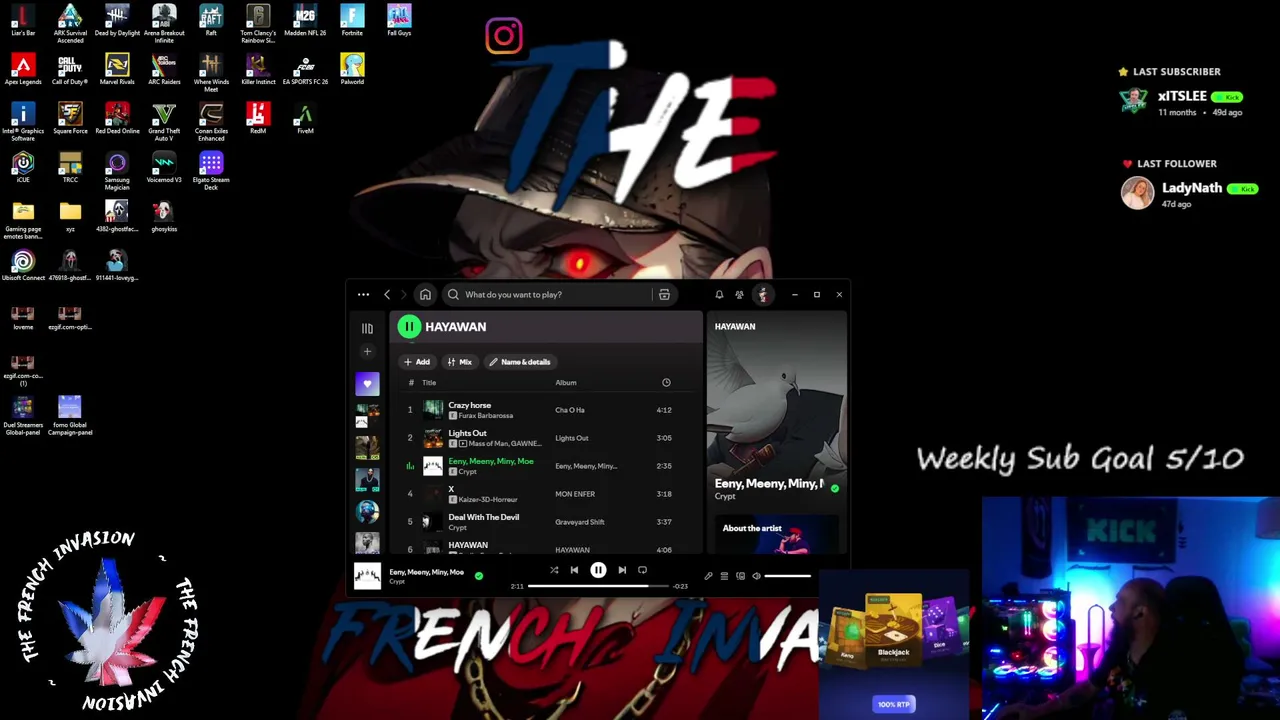The height and width of the screenshot is (720, 1280).
Task: Sort by the Album column header
Action: pyautogui.click(x=566, y=383)
